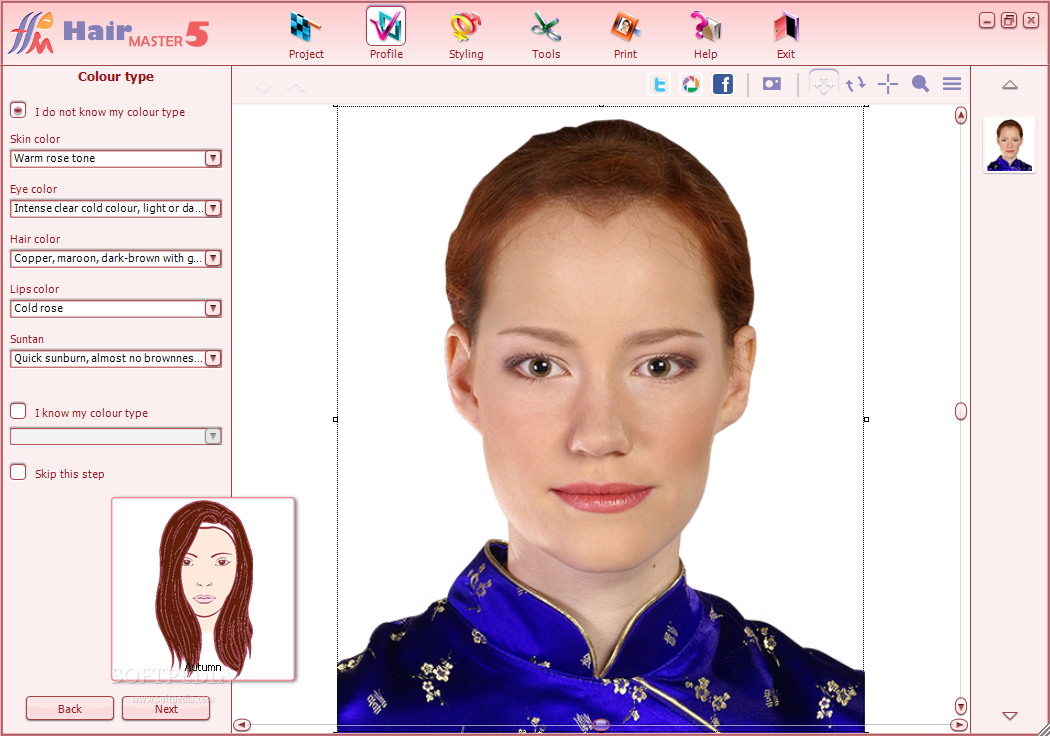1050x736 pixels.
Task: Open the Tools section with scissors icon
Action: pos(546,36)
